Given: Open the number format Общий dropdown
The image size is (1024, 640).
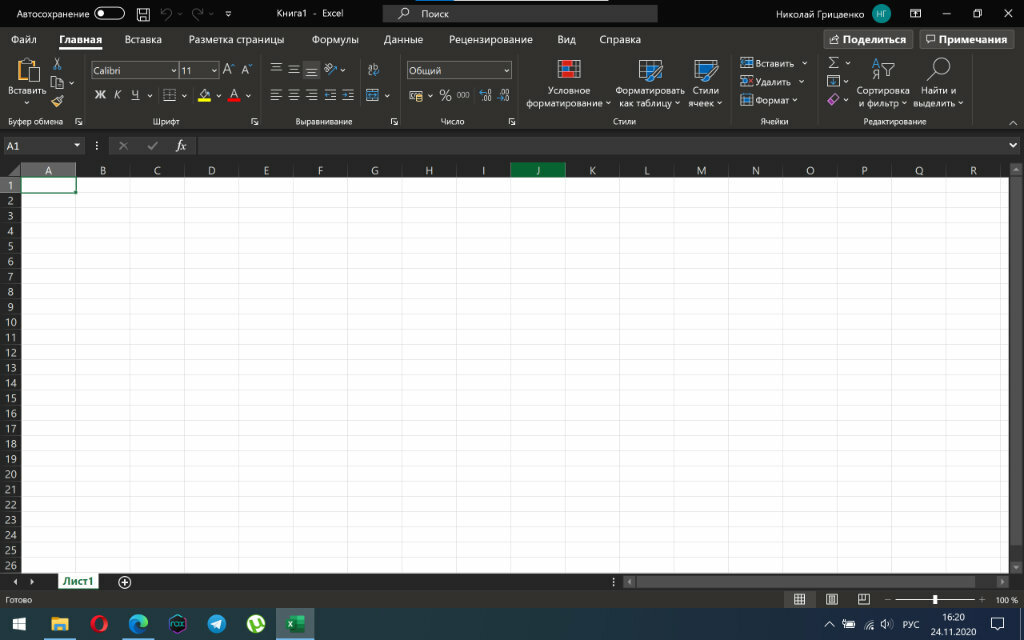Looking at the screenshot, I should (x=507, y=71).
